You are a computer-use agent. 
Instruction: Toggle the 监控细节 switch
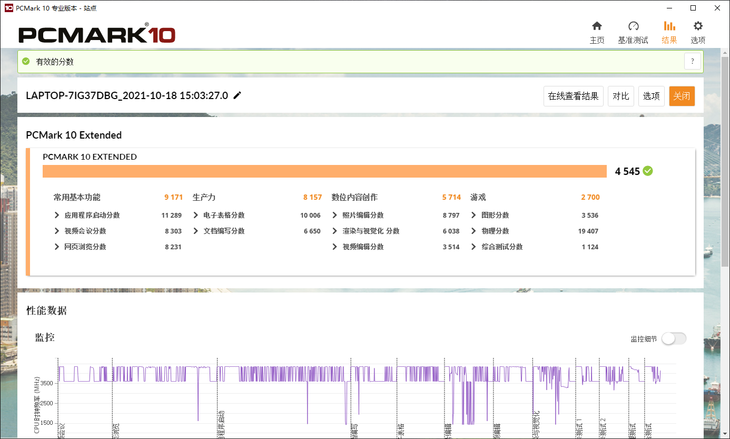tap(674, 338)
